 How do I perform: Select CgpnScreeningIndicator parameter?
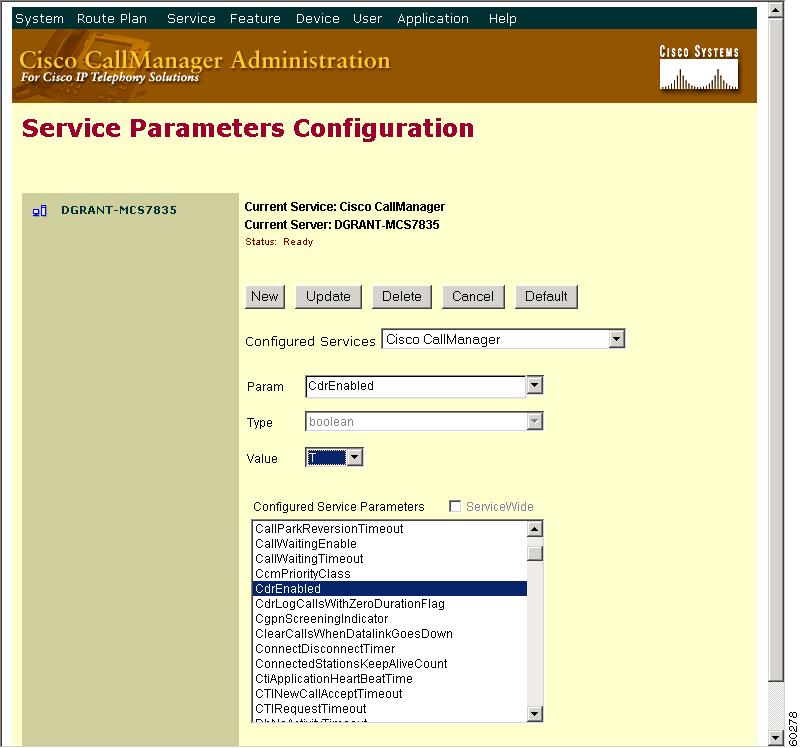pyautogui.click(x=389, y=619)
